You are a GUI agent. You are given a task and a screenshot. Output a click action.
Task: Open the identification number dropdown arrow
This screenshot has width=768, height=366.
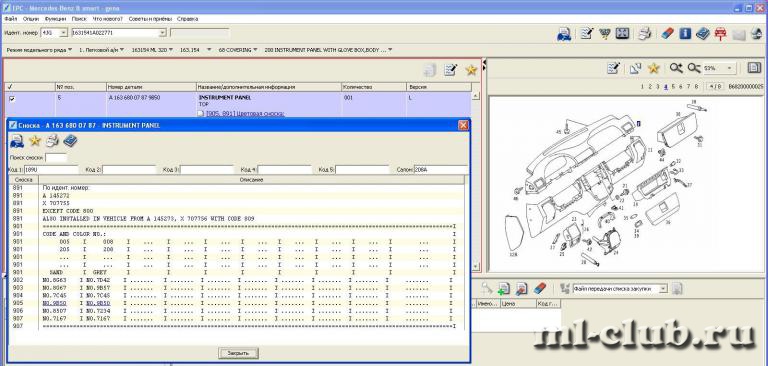pyautogui.click(x=163, y=33)
